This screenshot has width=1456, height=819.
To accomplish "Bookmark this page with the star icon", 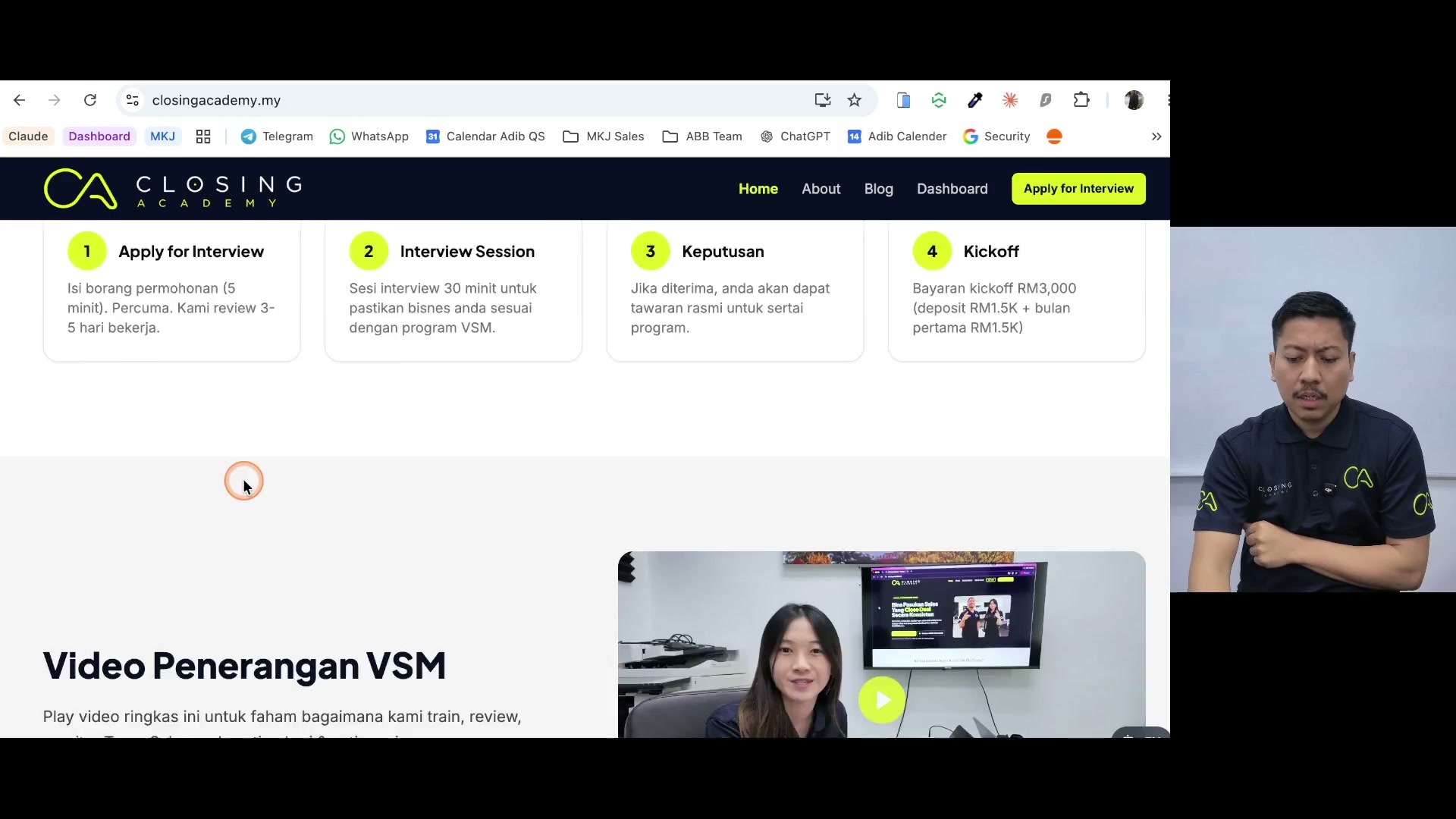I will (x=855, y=100).
